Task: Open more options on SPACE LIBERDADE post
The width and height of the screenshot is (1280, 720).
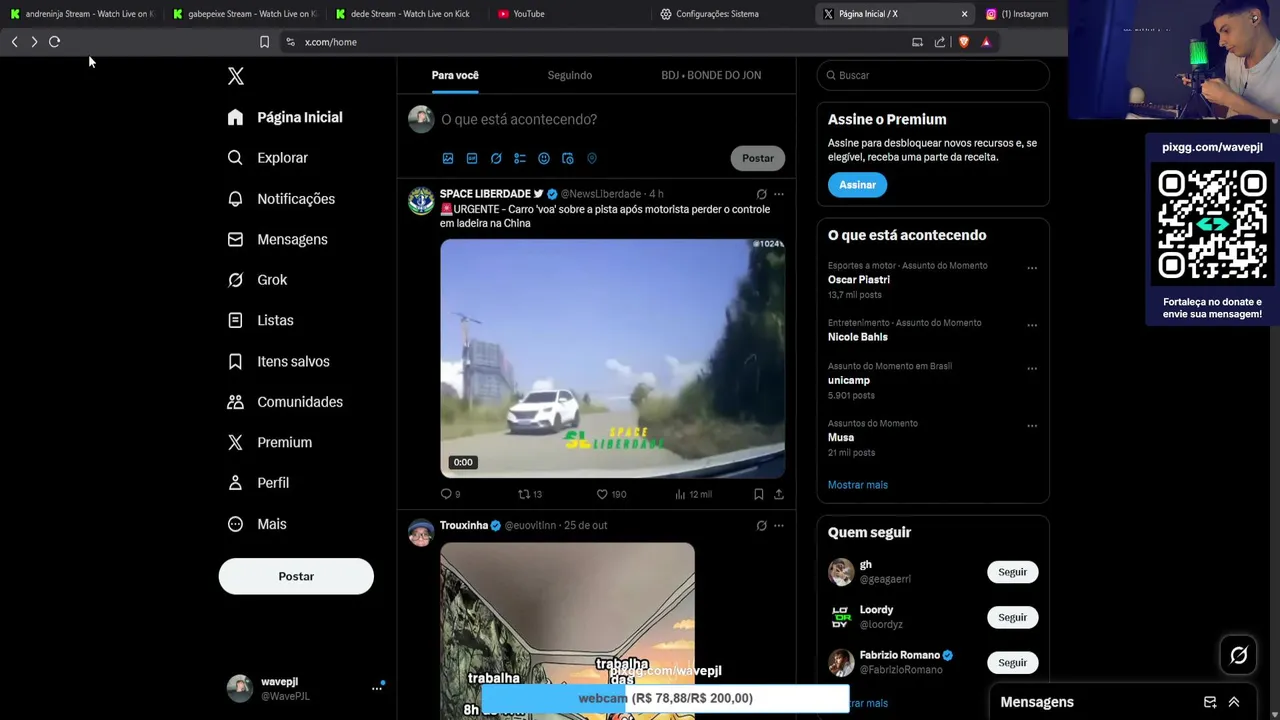Action: click(779, 194)
